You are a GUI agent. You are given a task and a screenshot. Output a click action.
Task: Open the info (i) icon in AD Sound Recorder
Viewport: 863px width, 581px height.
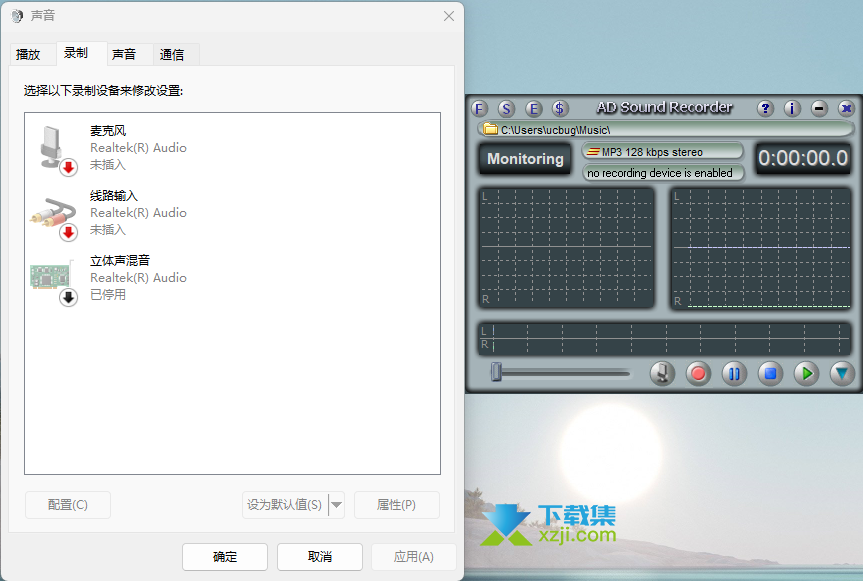[792, 108]
